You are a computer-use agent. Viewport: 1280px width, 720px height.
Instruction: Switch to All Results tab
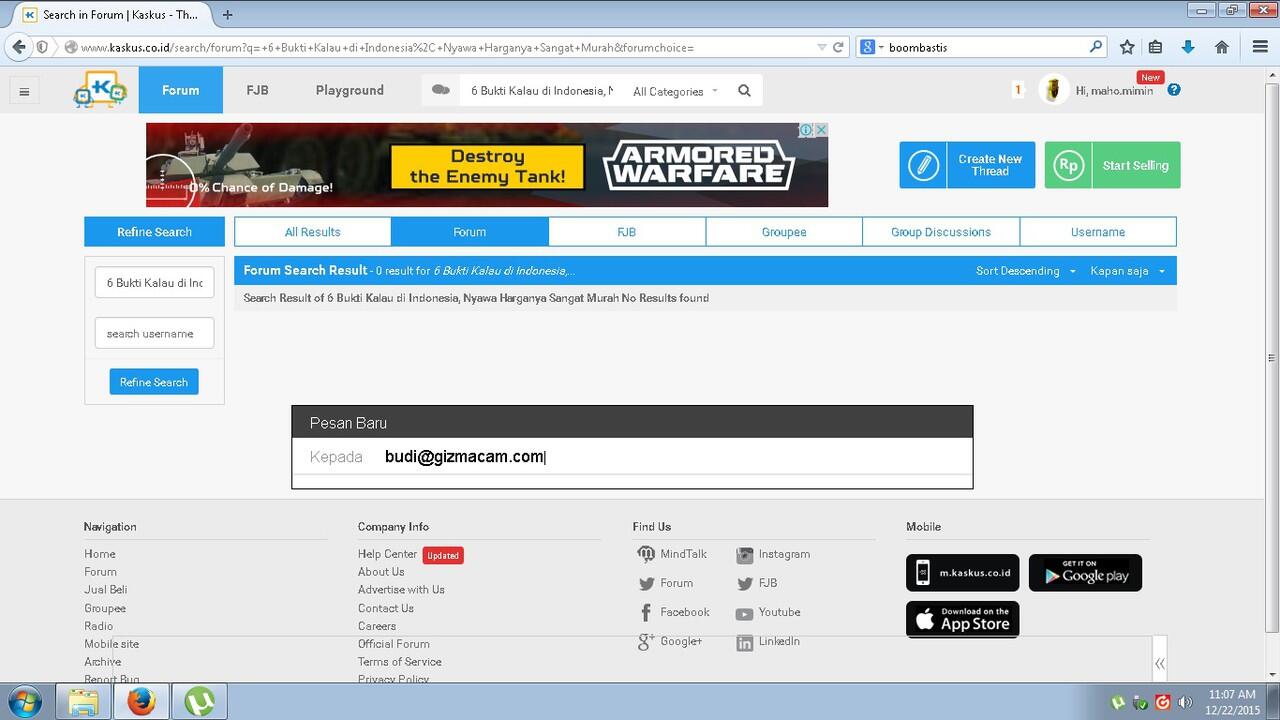313,232
